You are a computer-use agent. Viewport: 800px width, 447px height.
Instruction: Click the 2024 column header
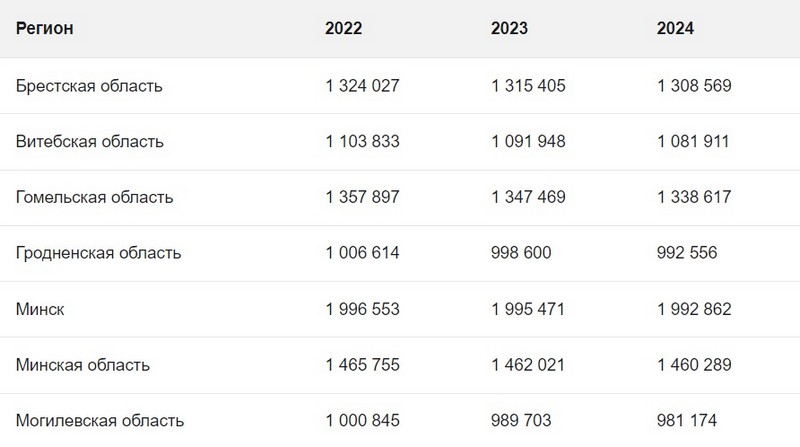[x=675, y=29]
